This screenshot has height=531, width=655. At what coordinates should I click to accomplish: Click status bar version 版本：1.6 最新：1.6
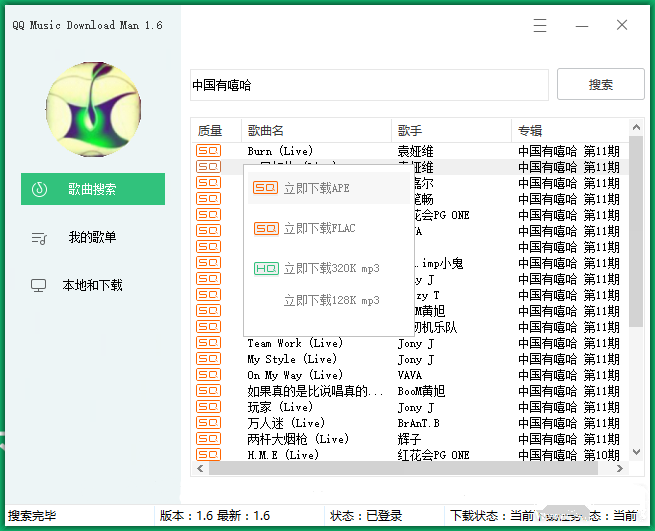(x=215, y=516)
